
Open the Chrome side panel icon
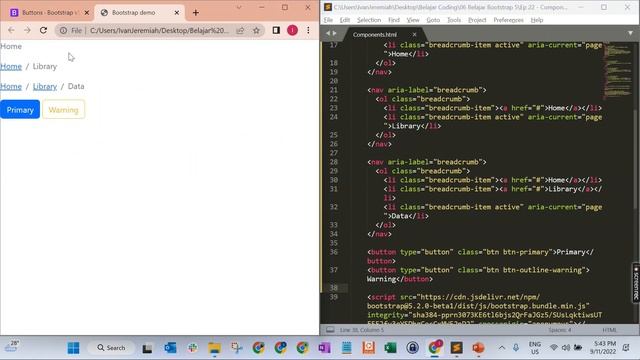276,30
